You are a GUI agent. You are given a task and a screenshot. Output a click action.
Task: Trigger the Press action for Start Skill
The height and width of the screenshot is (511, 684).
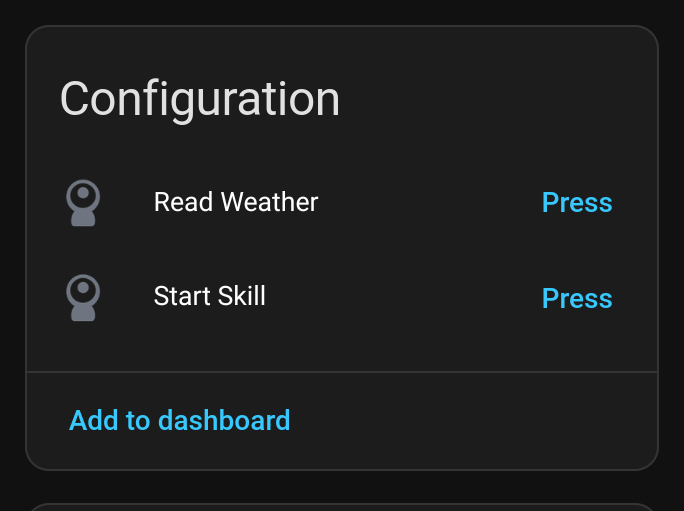coord(577,298)
